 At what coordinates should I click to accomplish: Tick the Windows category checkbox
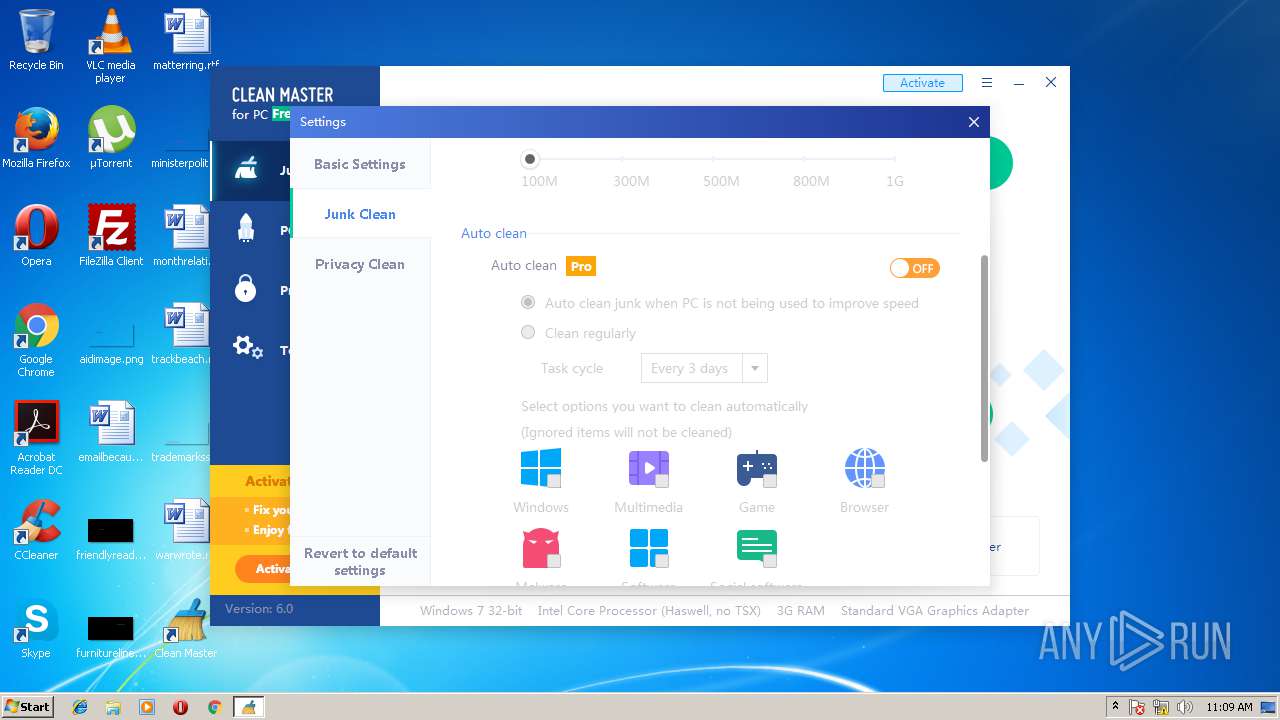553,481
